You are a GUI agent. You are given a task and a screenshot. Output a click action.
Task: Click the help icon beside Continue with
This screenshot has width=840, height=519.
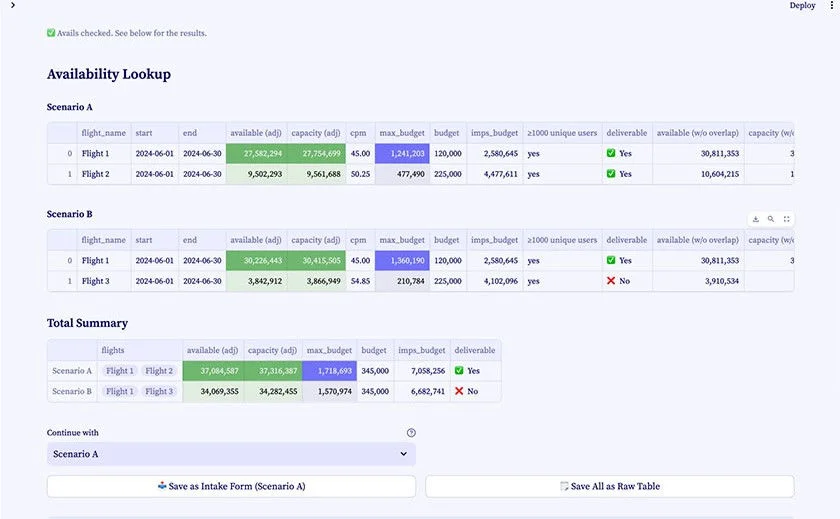click(411, 433)
